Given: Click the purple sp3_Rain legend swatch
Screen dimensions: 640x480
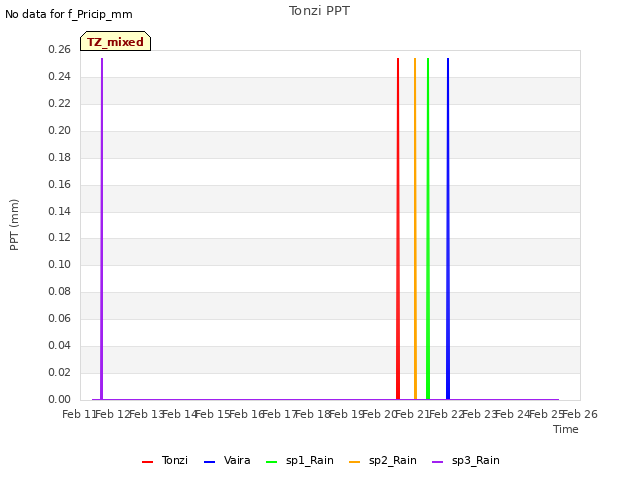Looking at the screenshot, I should pos(438,462).
